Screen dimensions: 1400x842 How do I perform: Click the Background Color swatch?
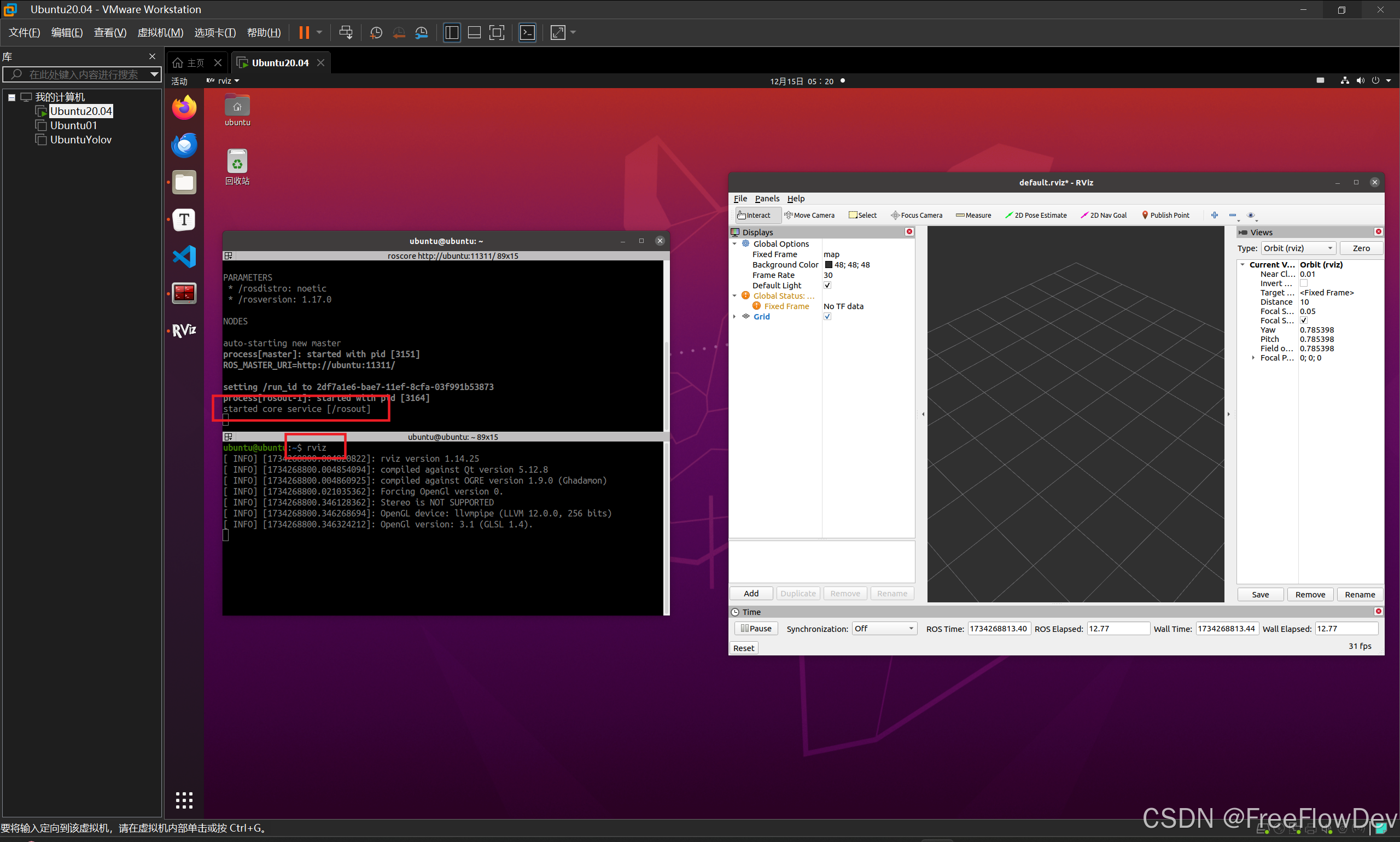(x=828, y=264)
